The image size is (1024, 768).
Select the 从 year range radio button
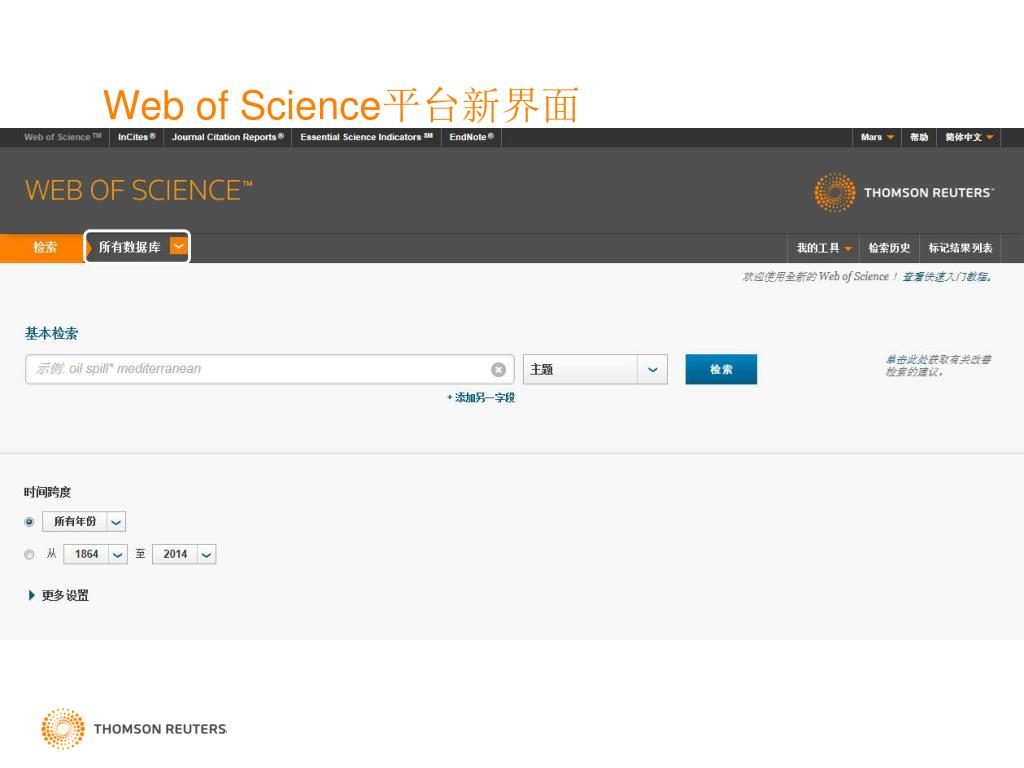click(x=29, y=554)
